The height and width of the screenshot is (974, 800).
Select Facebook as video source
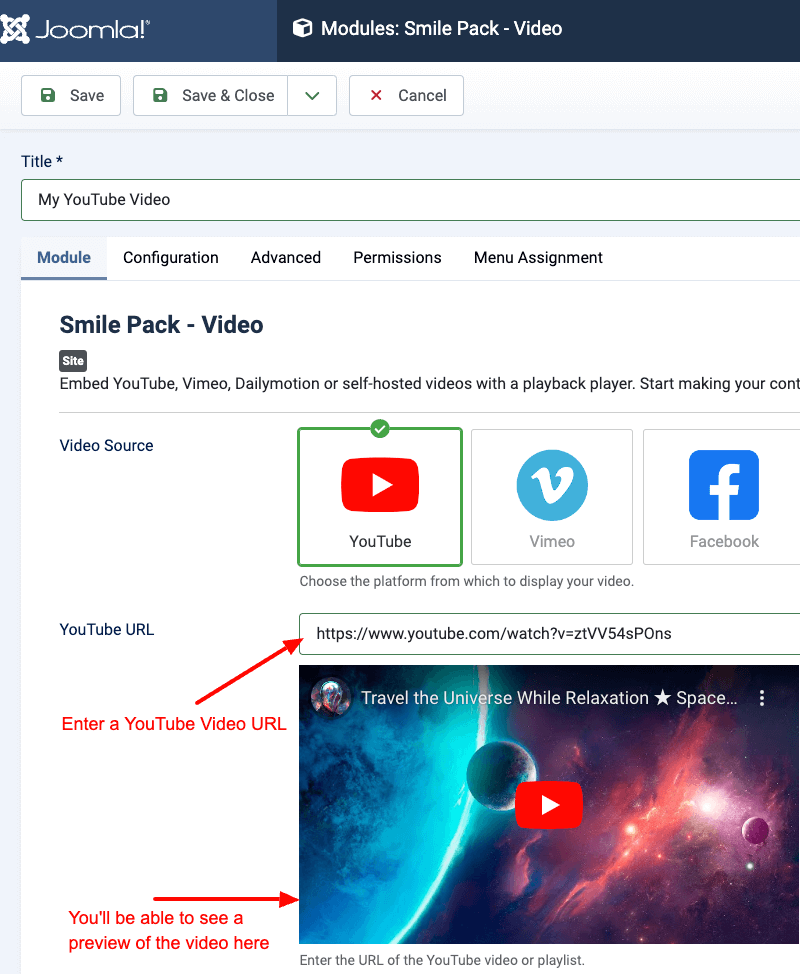pyautogui.click(x=724, y=497)
